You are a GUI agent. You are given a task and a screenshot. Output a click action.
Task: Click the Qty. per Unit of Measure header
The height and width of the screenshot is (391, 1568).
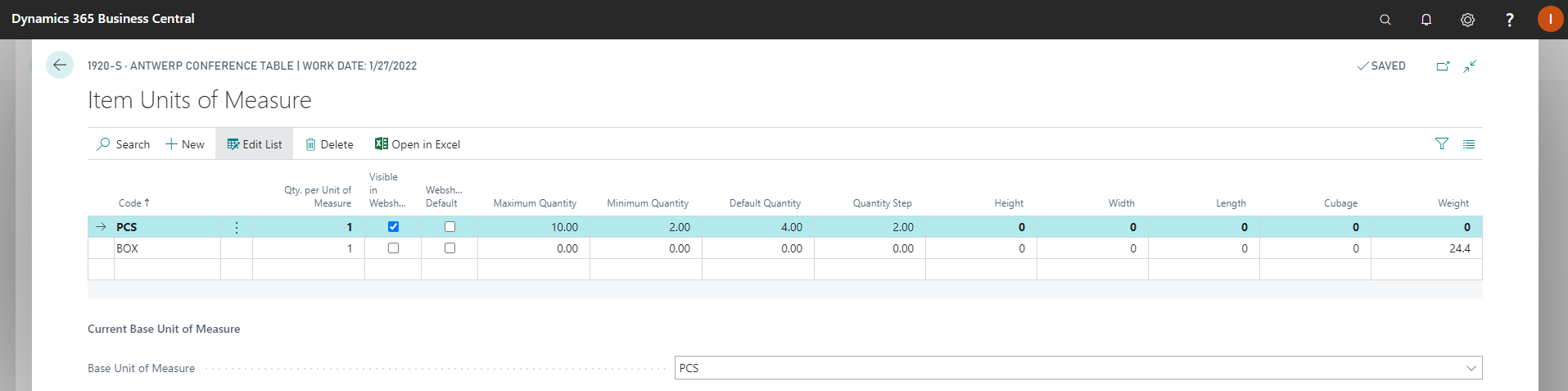pos(318,197)
